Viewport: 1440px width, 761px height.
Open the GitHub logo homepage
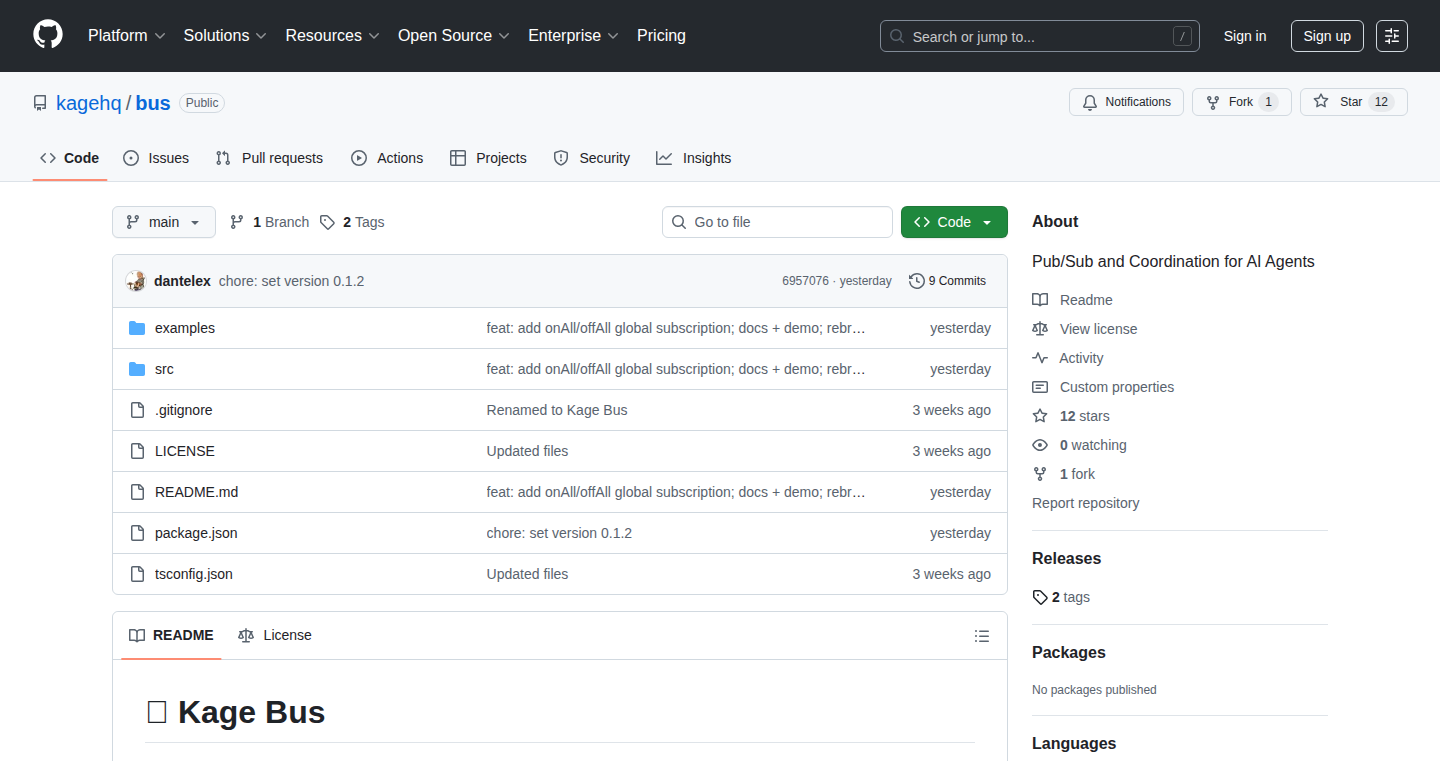(x=48, y=35)
